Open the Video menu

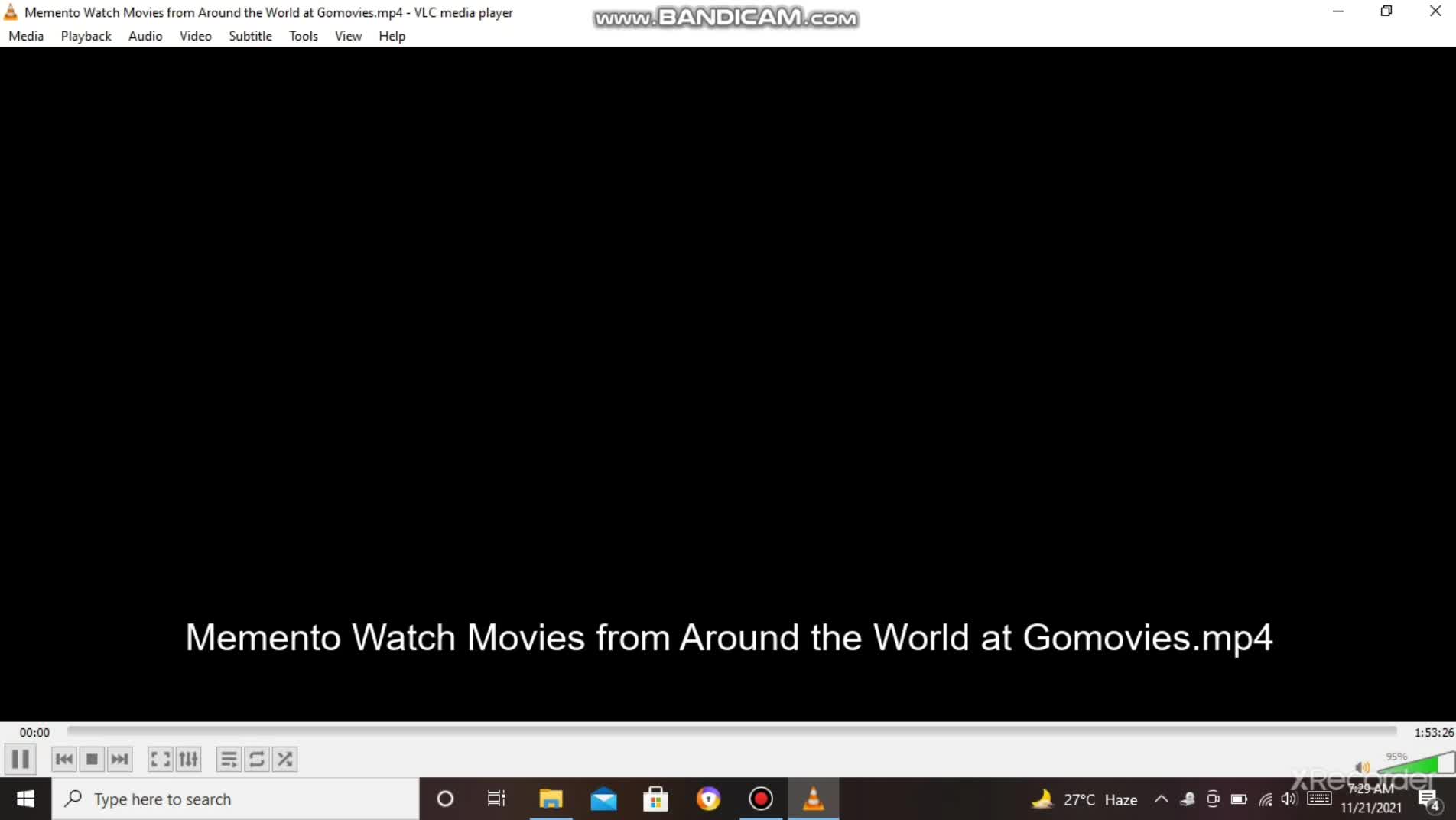195,36
